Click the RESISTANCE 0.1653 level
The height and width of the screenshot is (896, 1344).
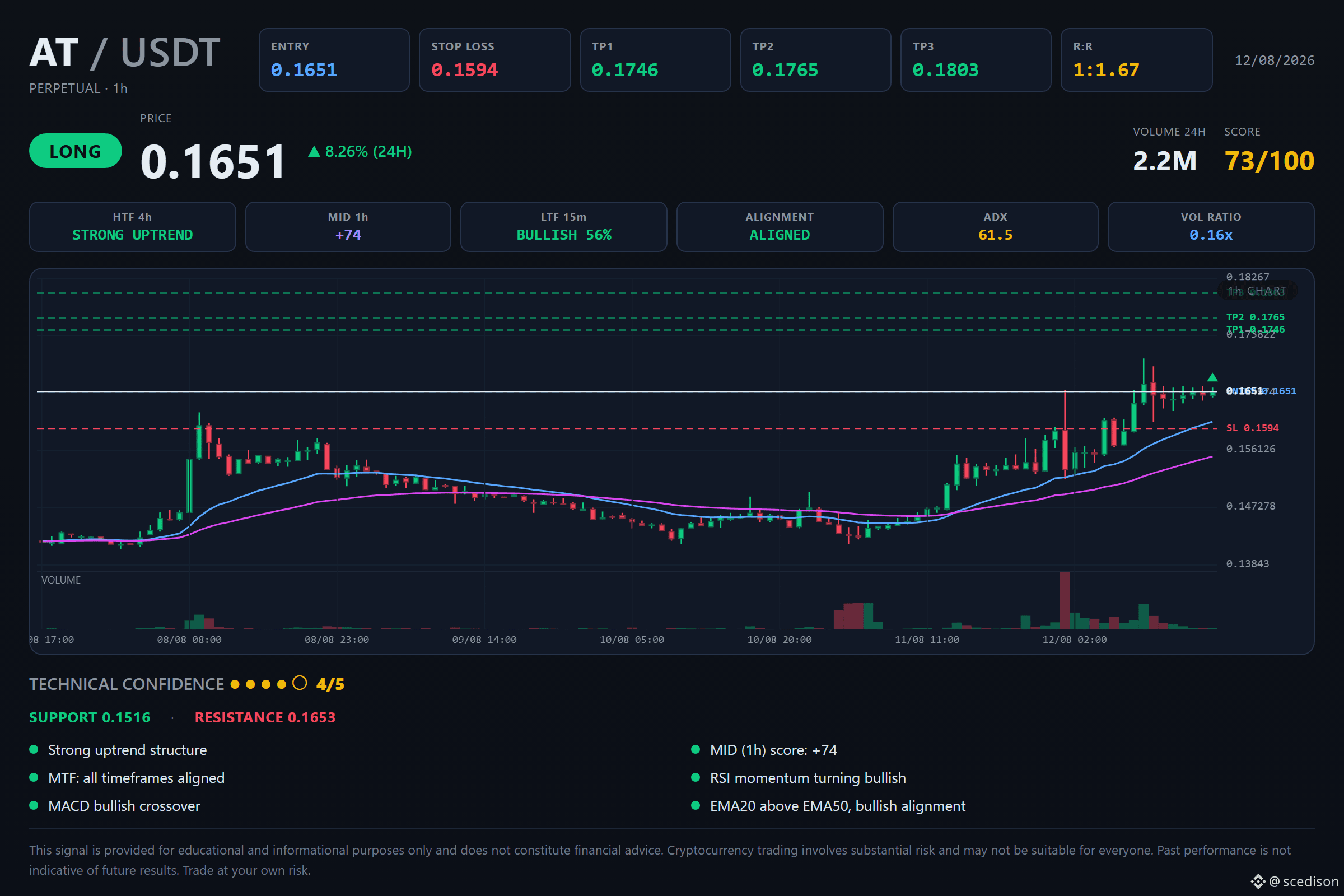click(x=265, y=717)
